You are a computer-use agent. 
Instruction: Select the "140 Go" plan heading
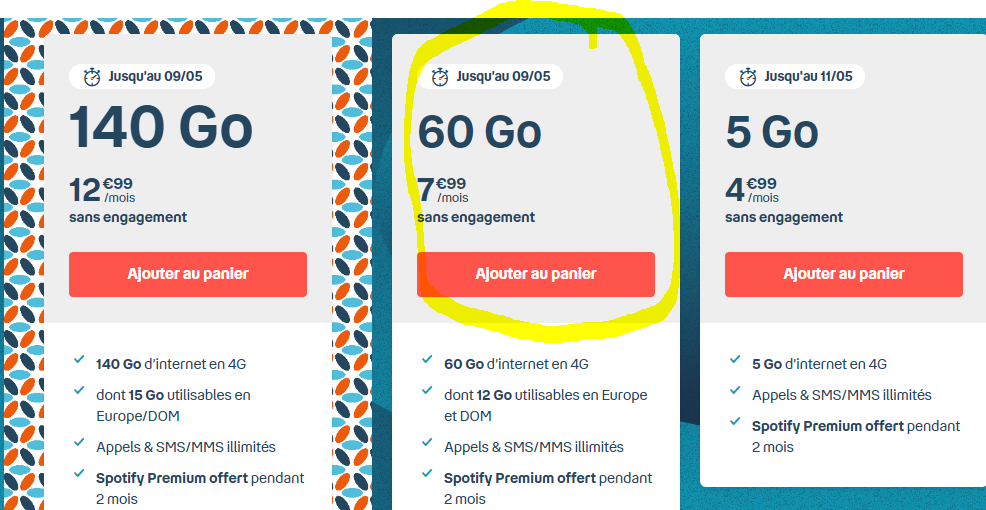coord(161,128)
